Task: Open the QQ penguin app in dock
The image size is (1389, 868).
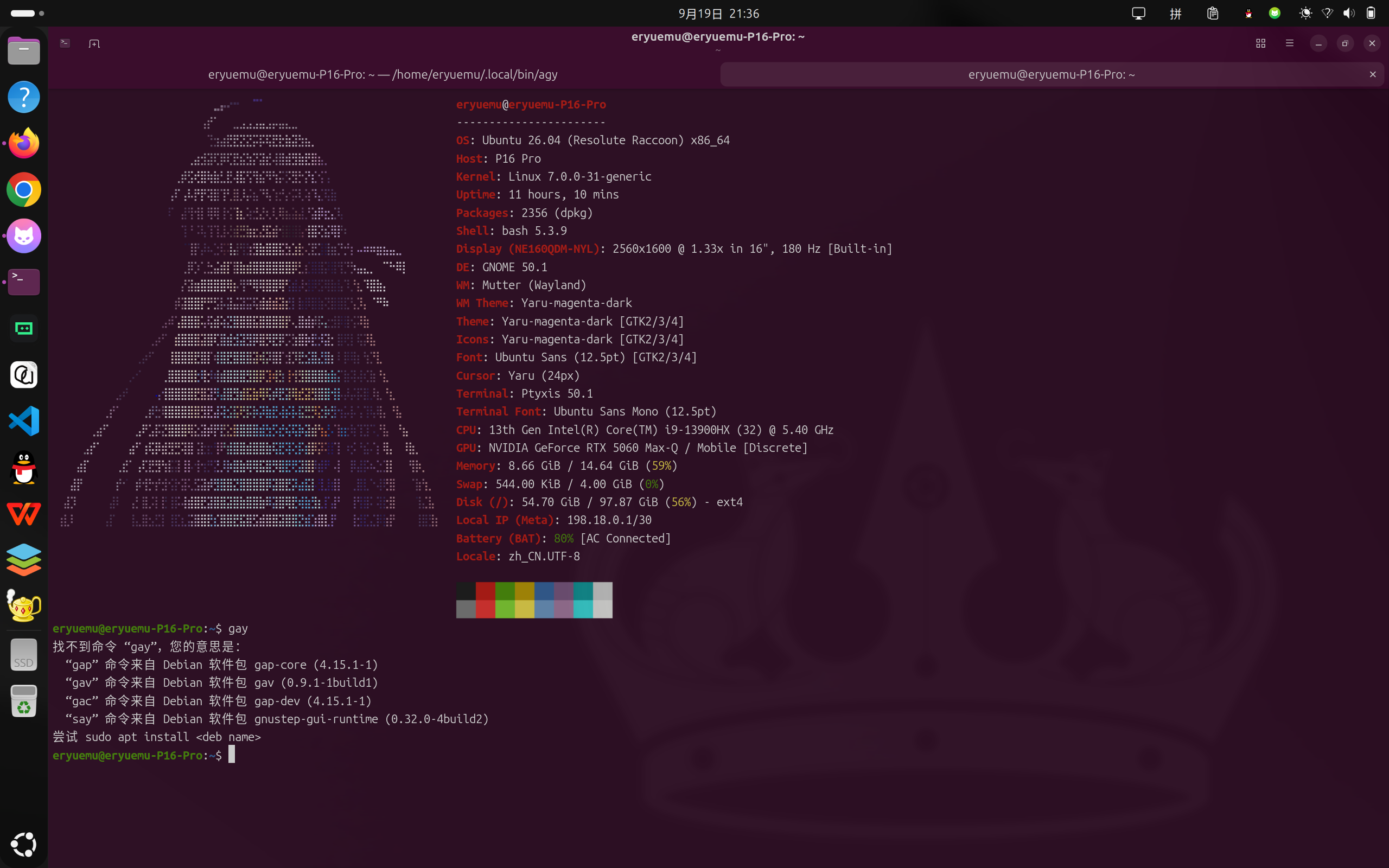Action: [23, 467]
